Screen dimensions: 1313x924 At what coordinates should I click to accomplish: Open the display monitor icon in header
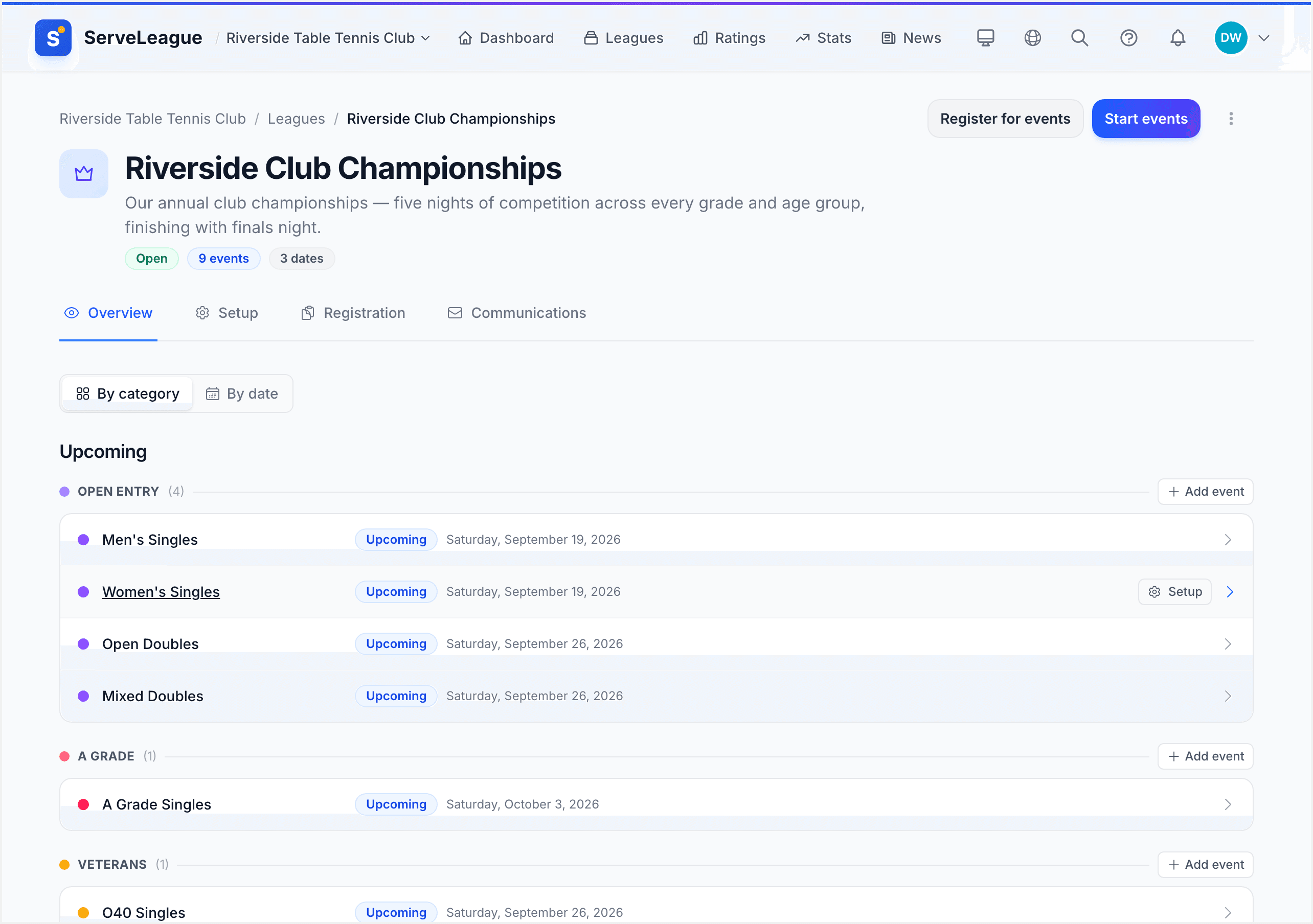[985, 38]
